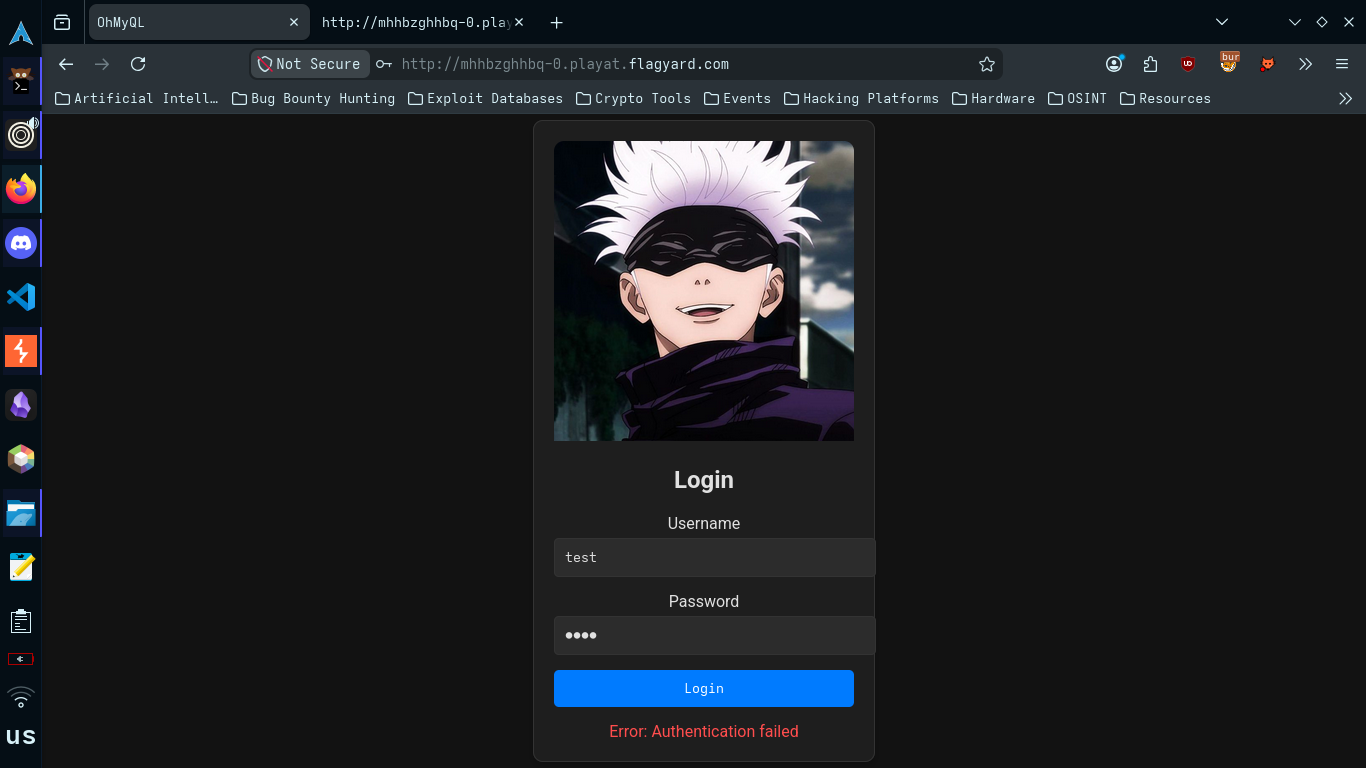The width and height of the screenshot is (1366, 768).
Task: Expand Exploit Databases bookmark folder
Action: point(486,98)
